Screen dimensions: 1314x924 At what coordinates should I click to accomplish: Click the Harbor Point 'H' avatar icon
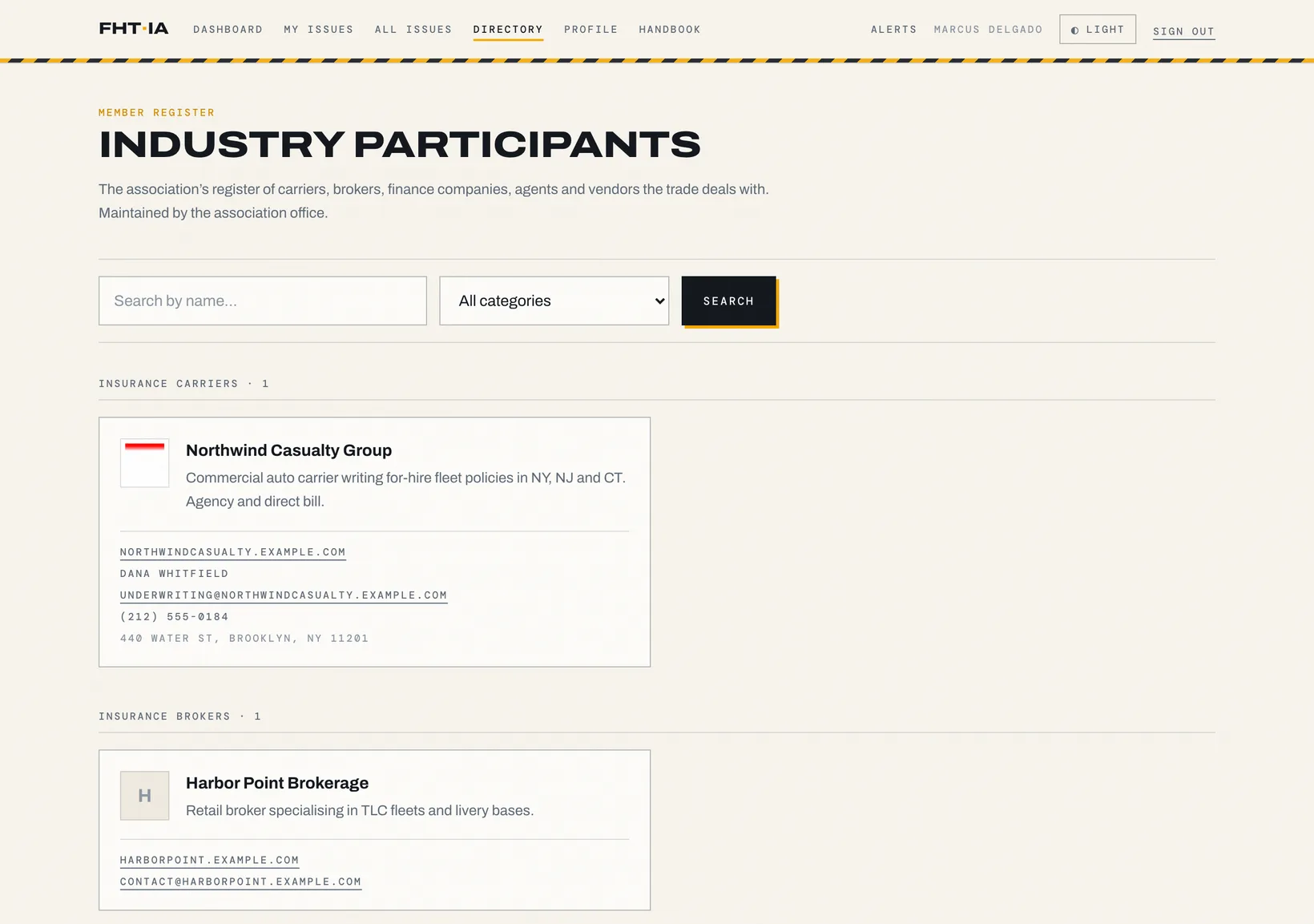[x=144, y=795]
